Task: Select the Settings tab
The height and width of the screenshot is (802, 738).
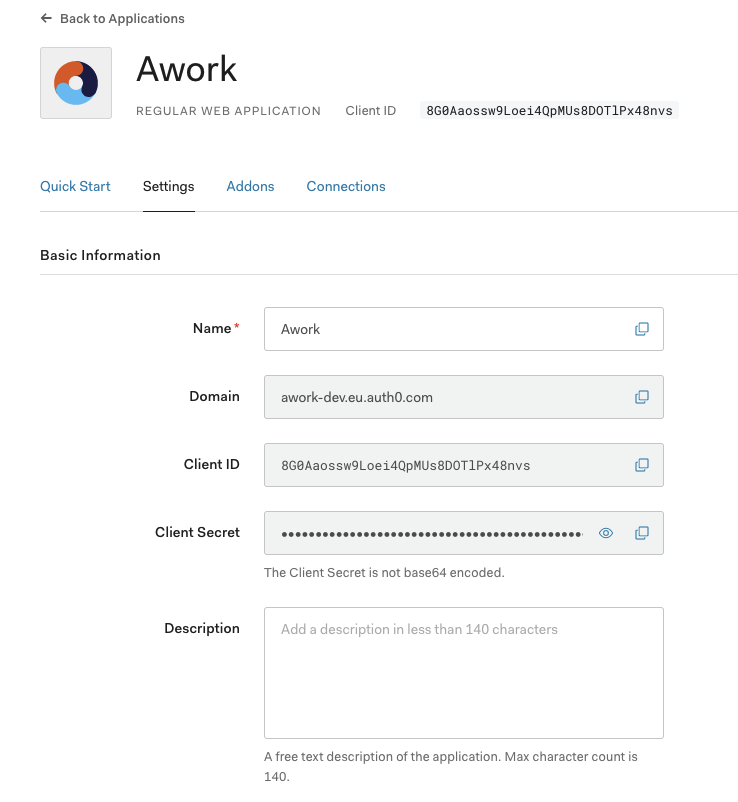Action: 168,186
